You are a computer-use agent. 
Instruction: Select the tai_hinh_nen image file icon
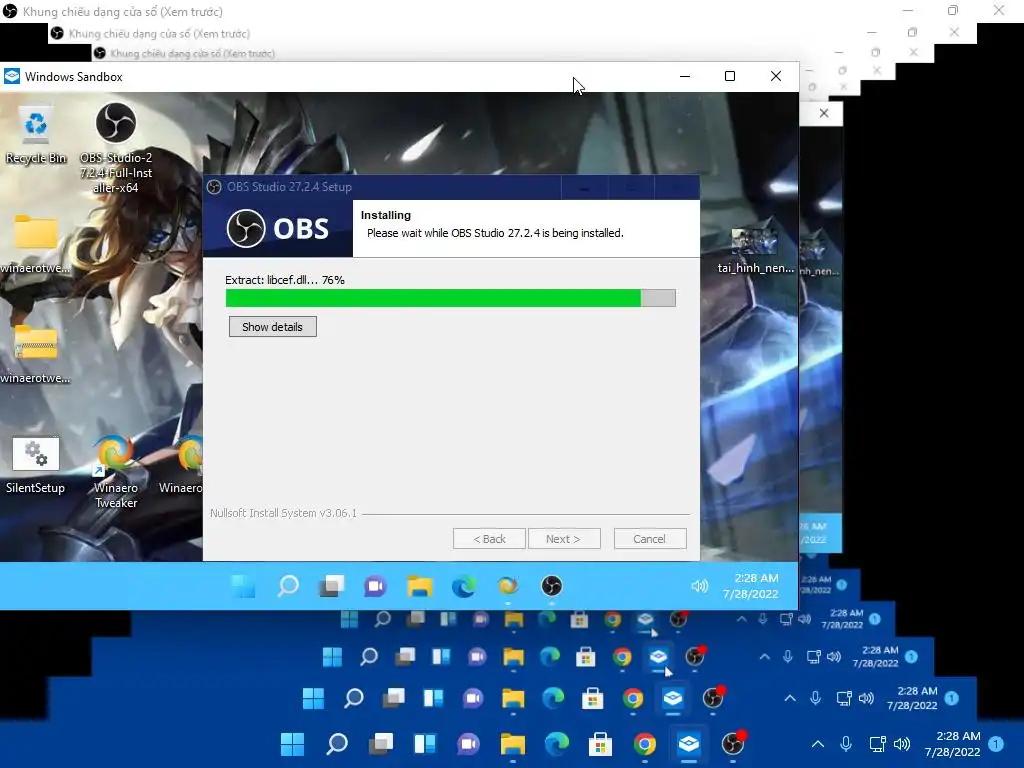tap(755, 251)
